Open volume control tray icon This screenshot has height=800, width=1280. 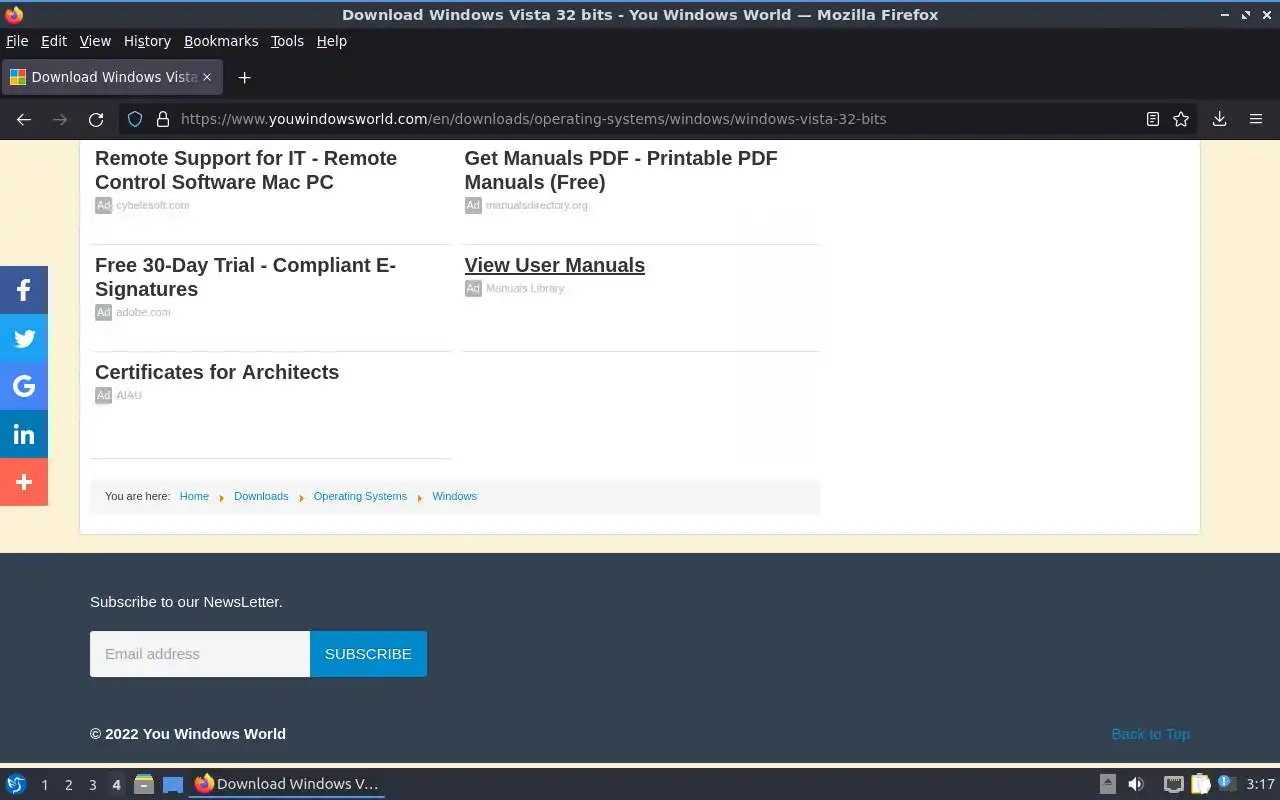coord(1136,784)
